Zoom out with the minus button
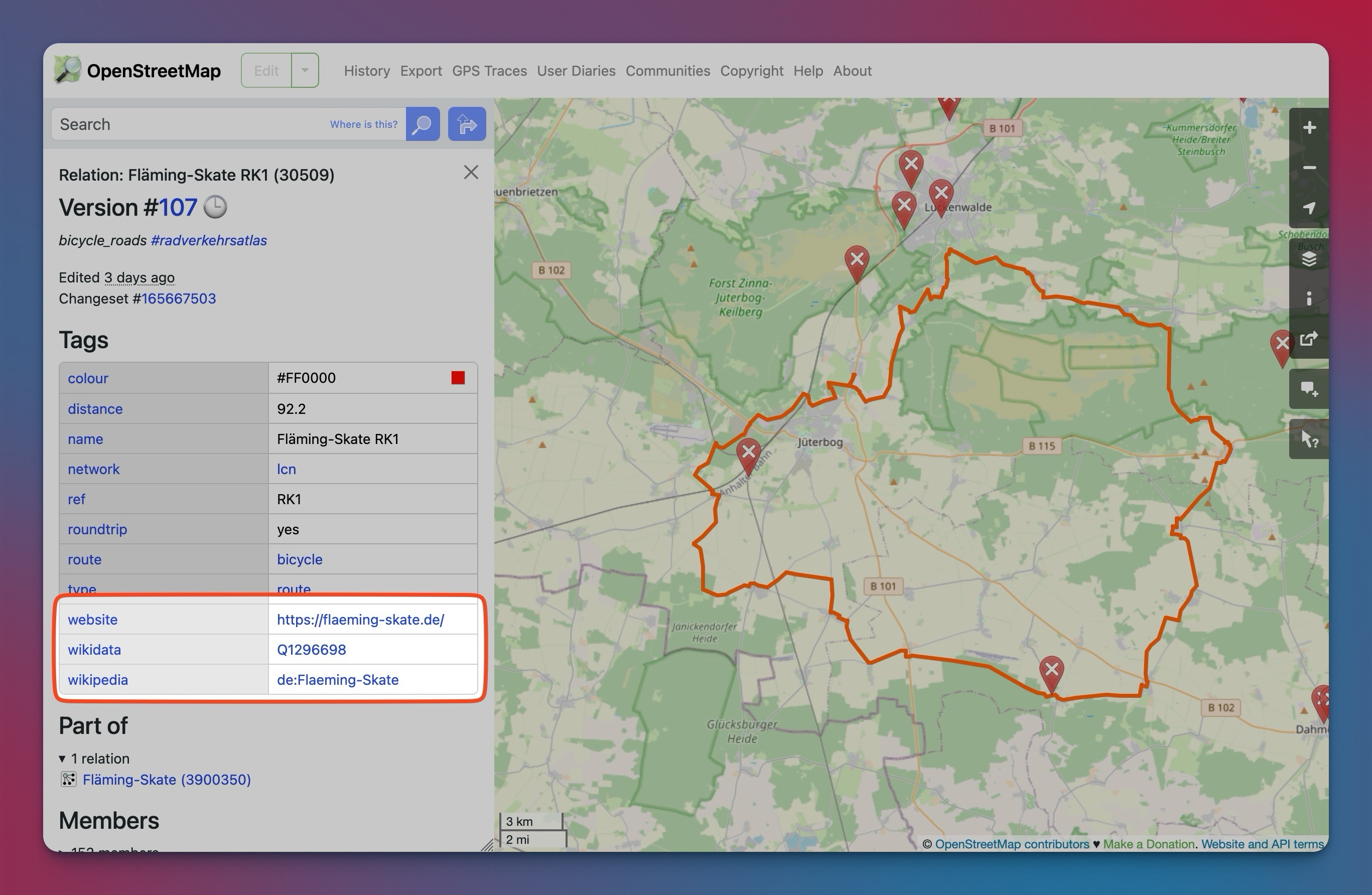Viewport: 1372px width, 895px height. pyautogui.click(x=1309, y=168)
